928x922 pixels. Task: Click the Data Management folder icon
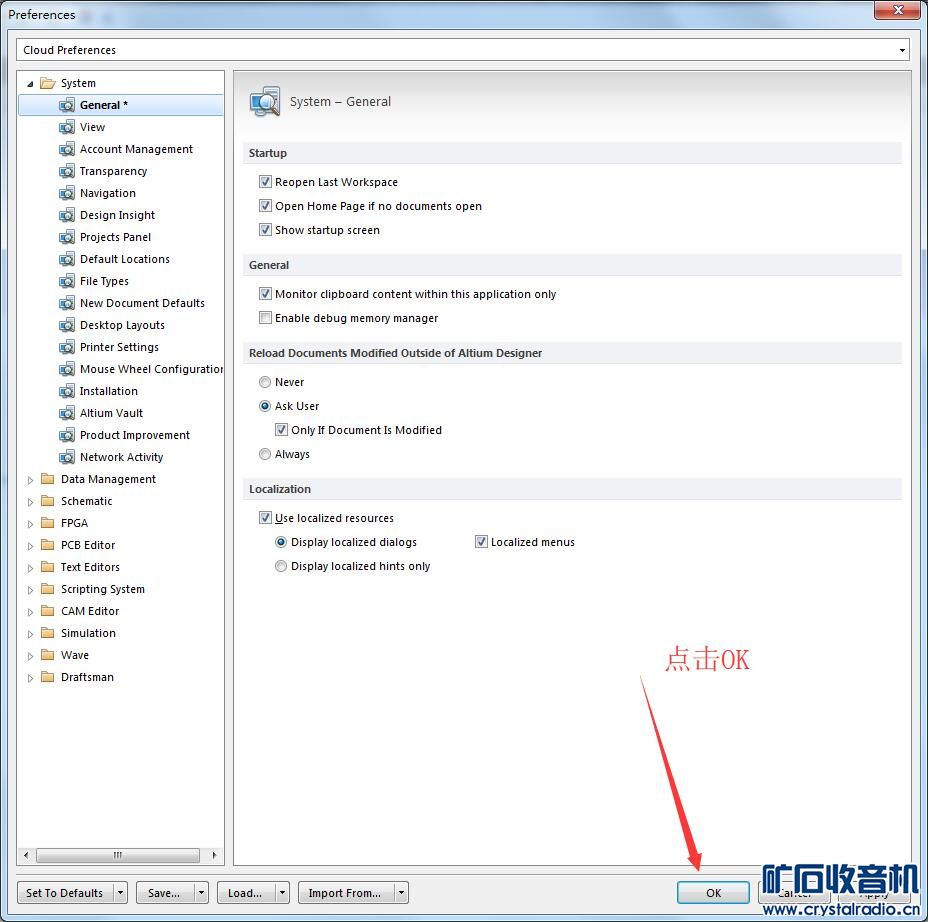[47, 479]
